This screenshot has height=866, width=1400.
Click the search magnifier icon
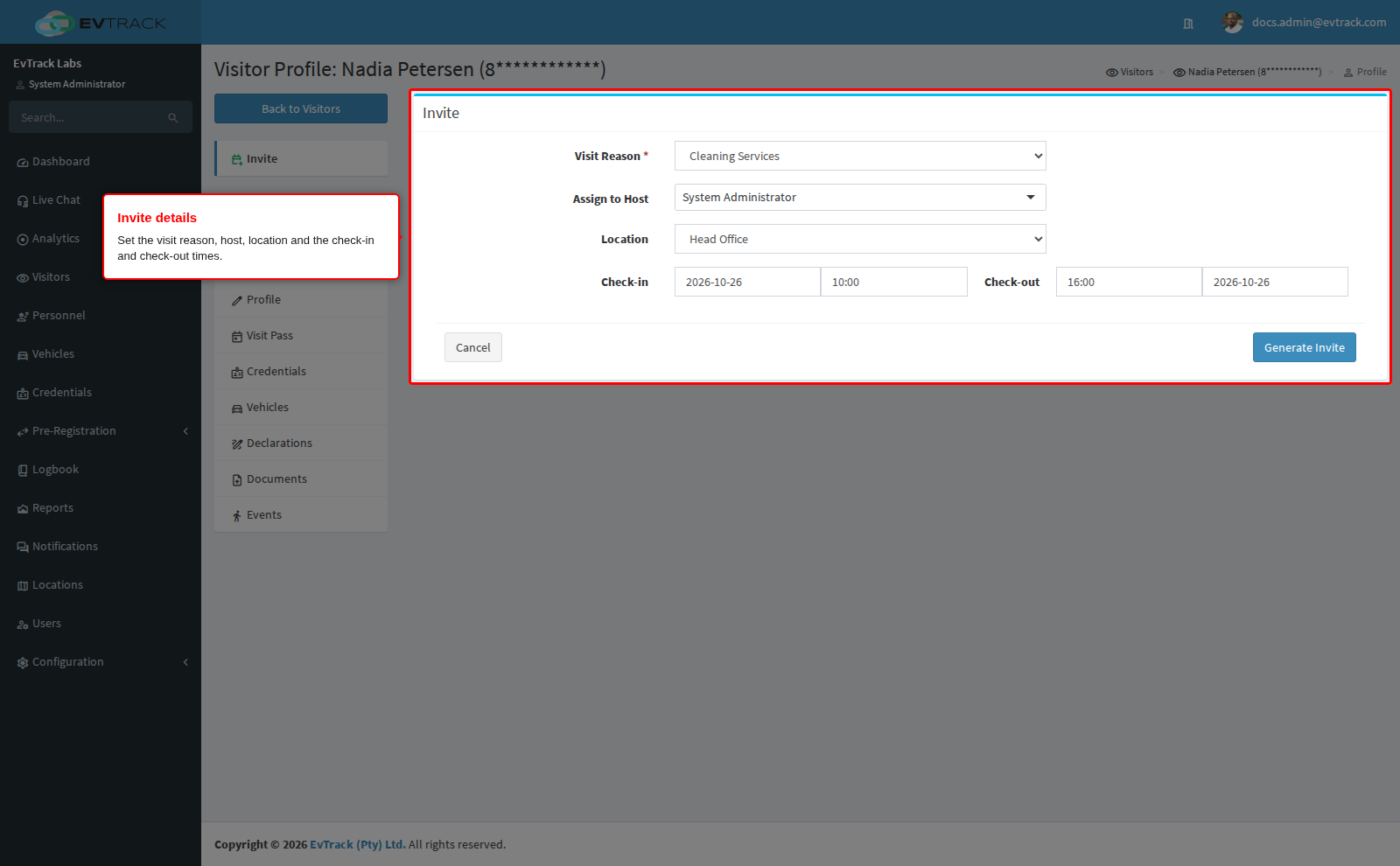click(173, 117)
